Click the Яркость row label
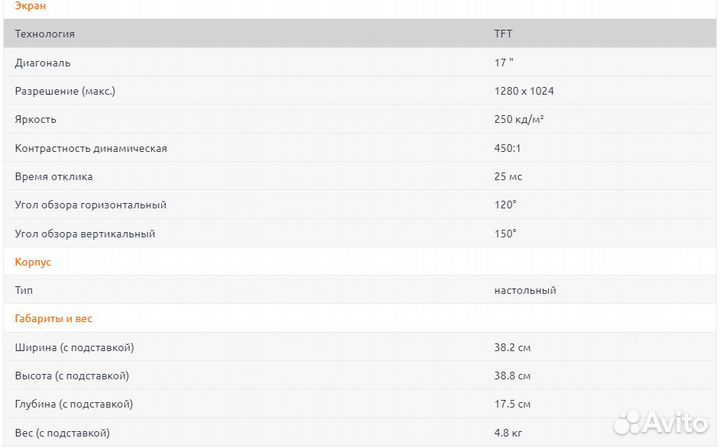The image size is (720, 448). [37, 119]
